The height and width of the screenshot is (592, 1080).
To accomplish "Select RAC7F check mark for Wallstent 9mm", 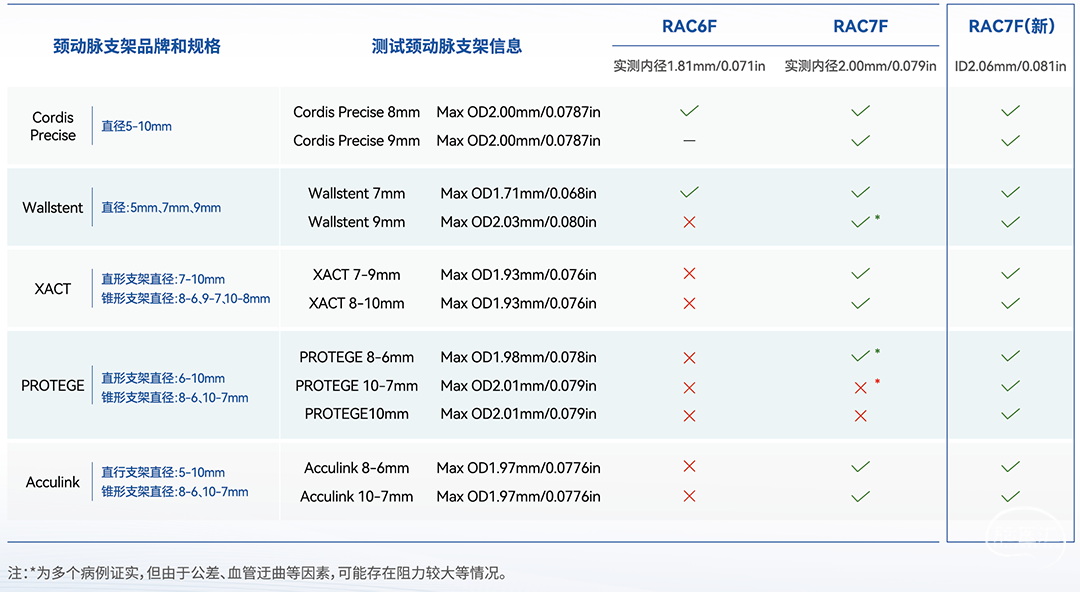I will (x=860, y=222).
